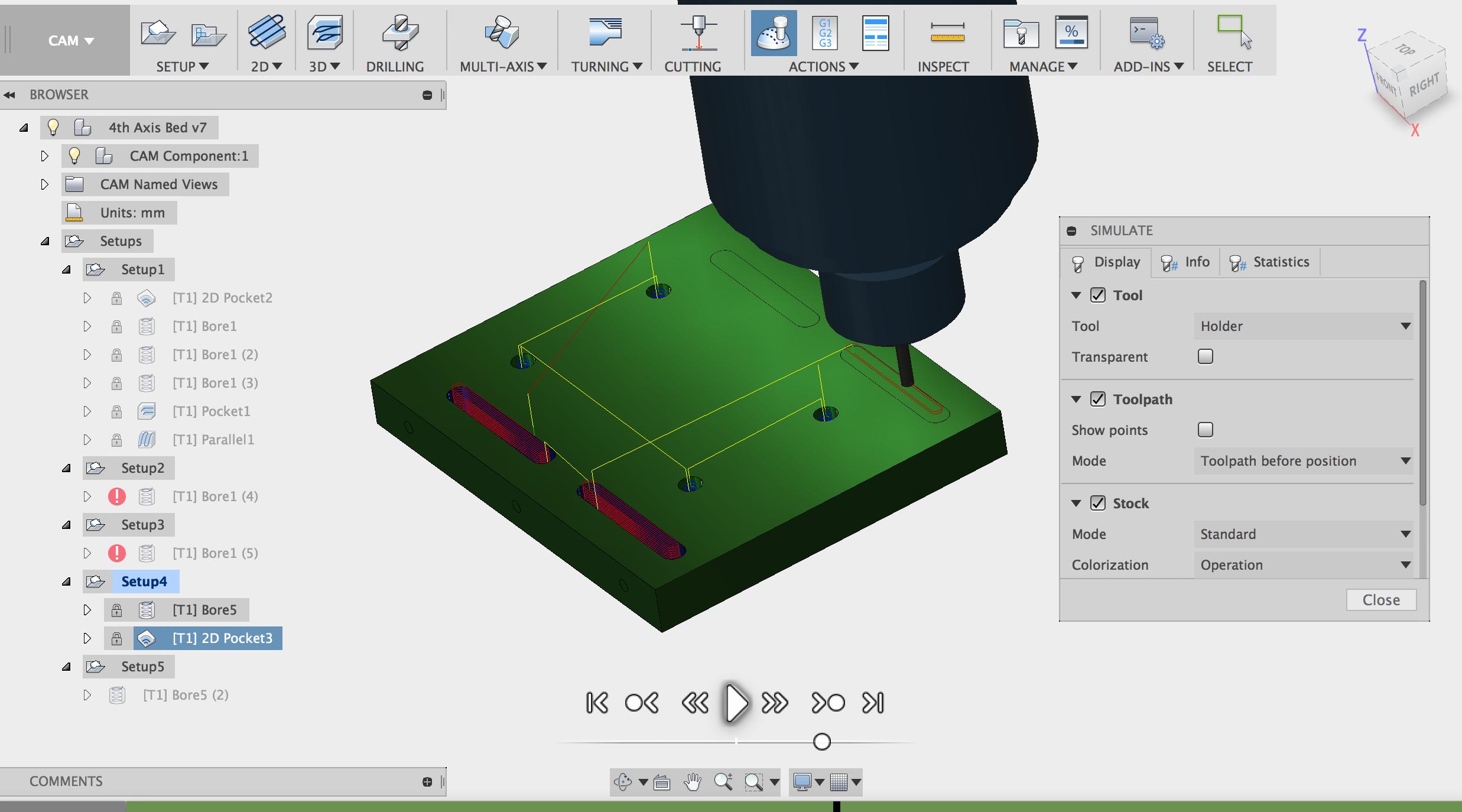Screen dimensions: 1462x812
Task: Click the 3D adaptive clearing icon
Action: point(324,32)
